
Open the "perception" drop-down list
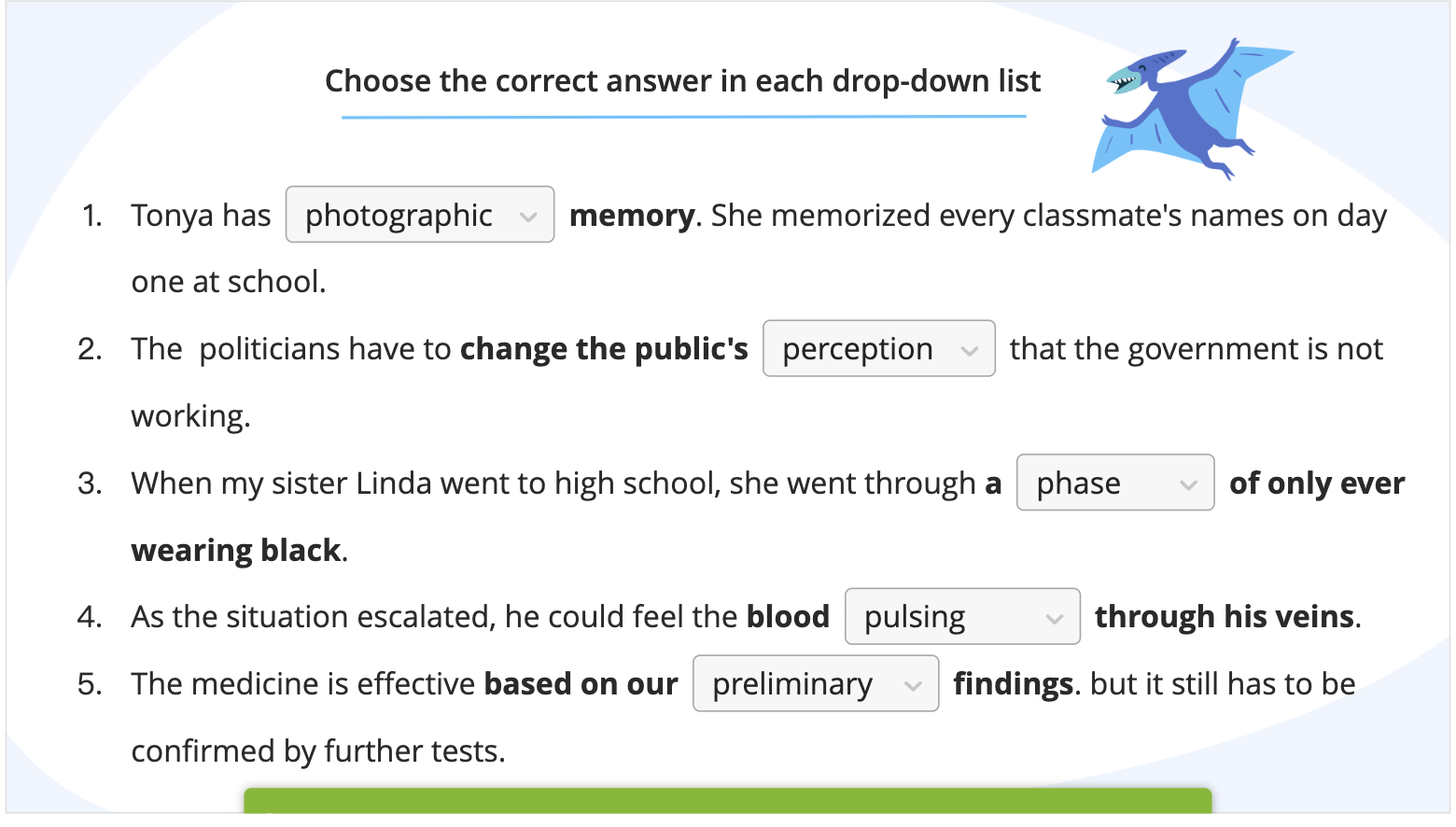[x=879, y=348]
